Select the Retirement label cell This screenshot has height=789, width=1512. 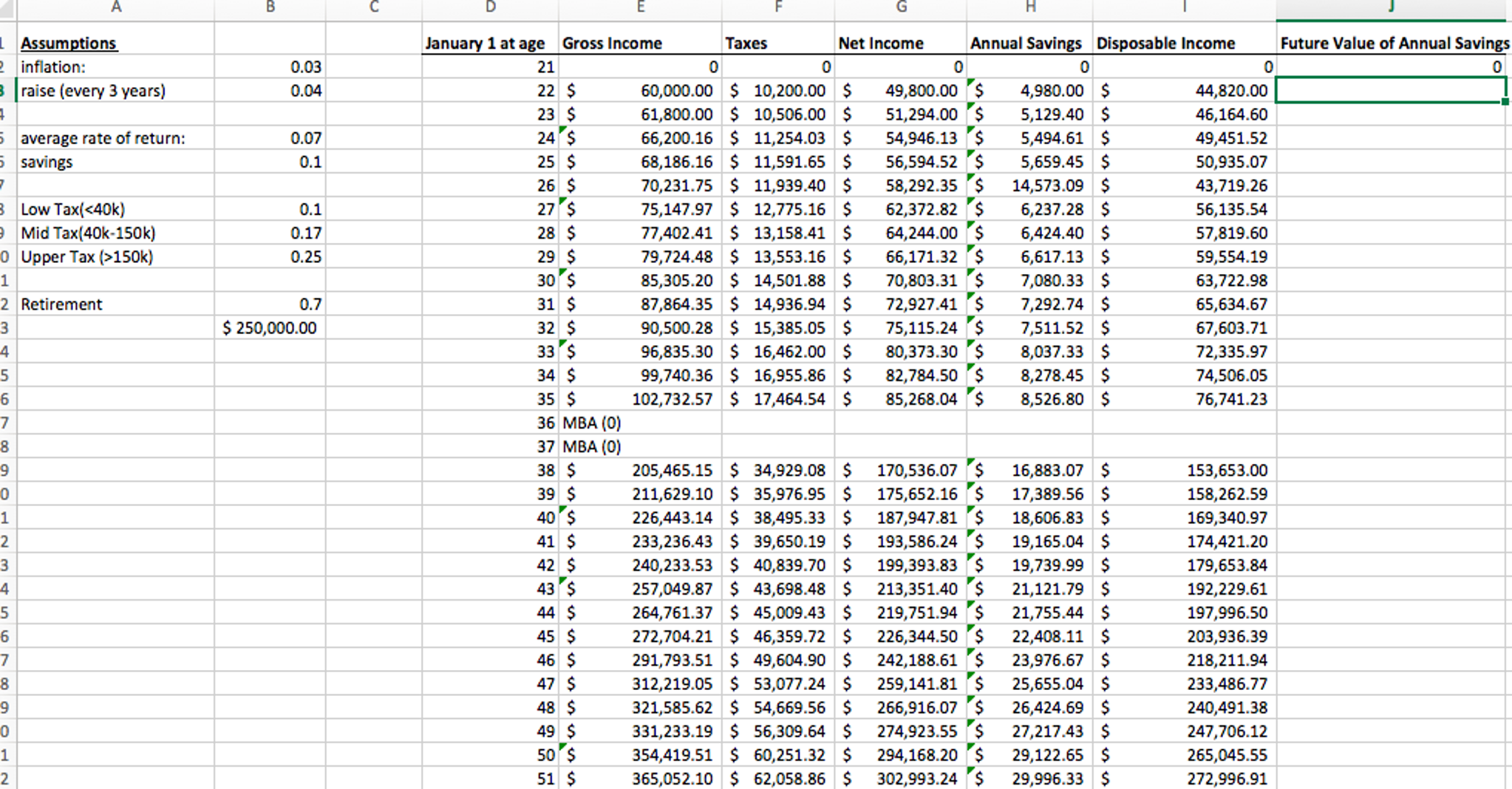pyautogui.click(x=115, y=304)
